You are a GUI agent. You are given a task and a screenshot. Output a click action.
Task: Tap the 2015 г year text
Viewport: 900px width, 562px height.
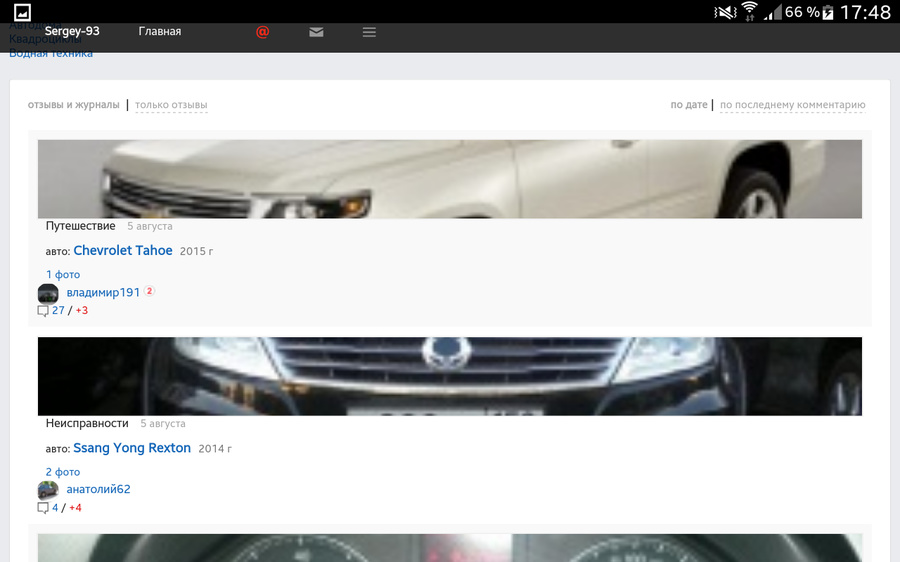pyautogui.click(x=196, y=251)
